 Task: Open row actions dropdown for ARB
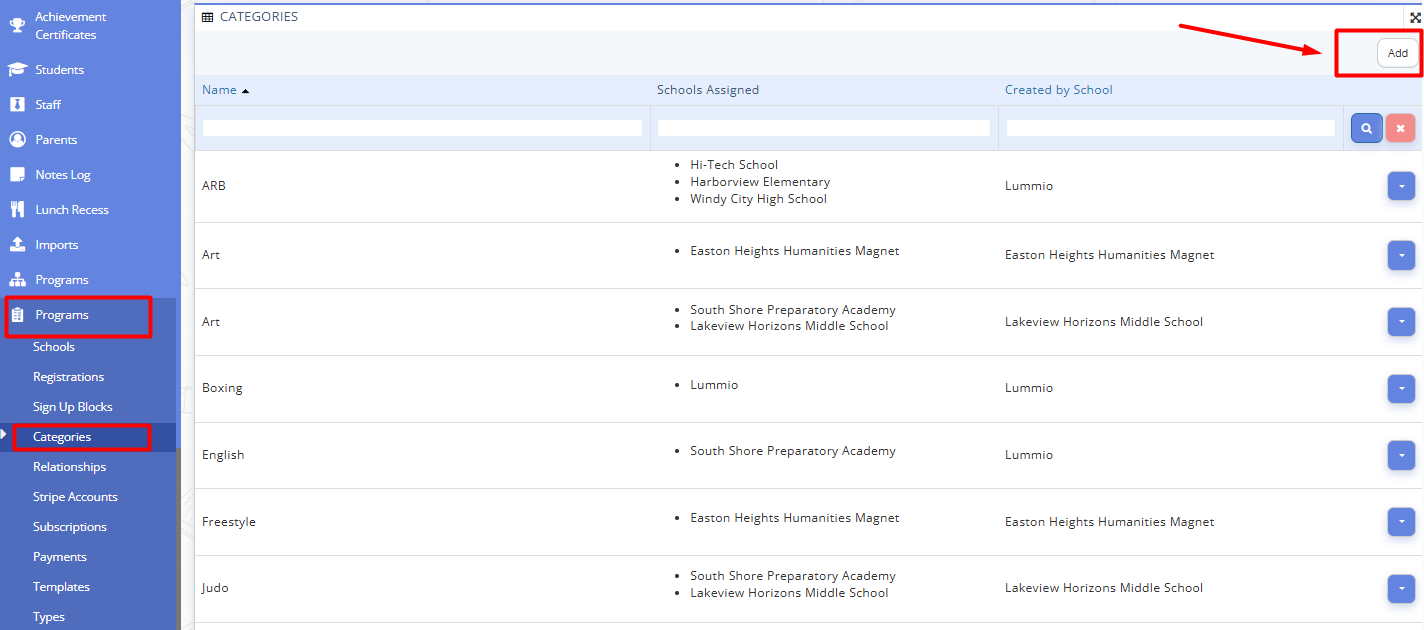[x=1401, y=186]
